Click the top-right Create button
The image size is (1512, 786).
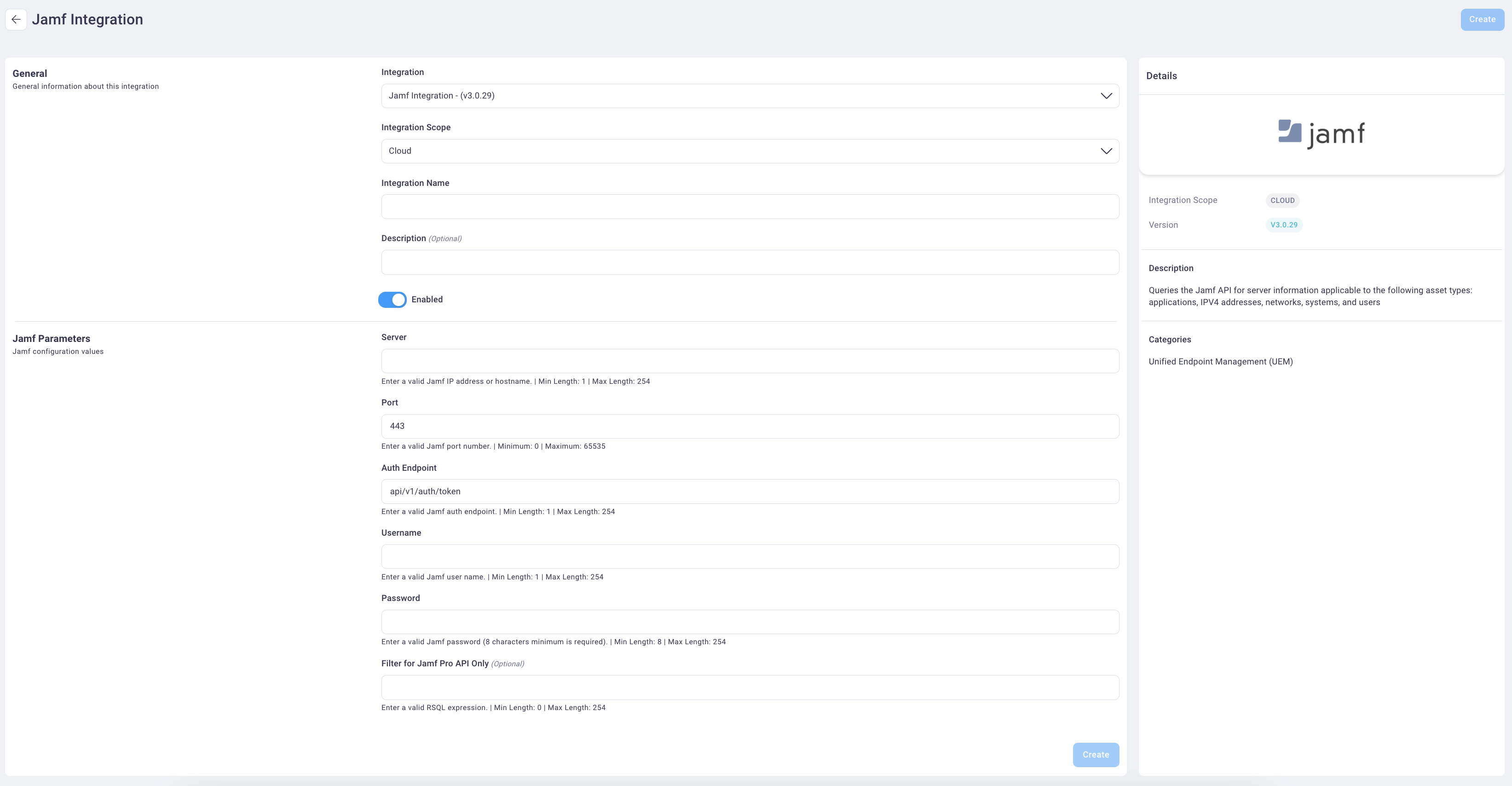click(x=1482, y=19)
